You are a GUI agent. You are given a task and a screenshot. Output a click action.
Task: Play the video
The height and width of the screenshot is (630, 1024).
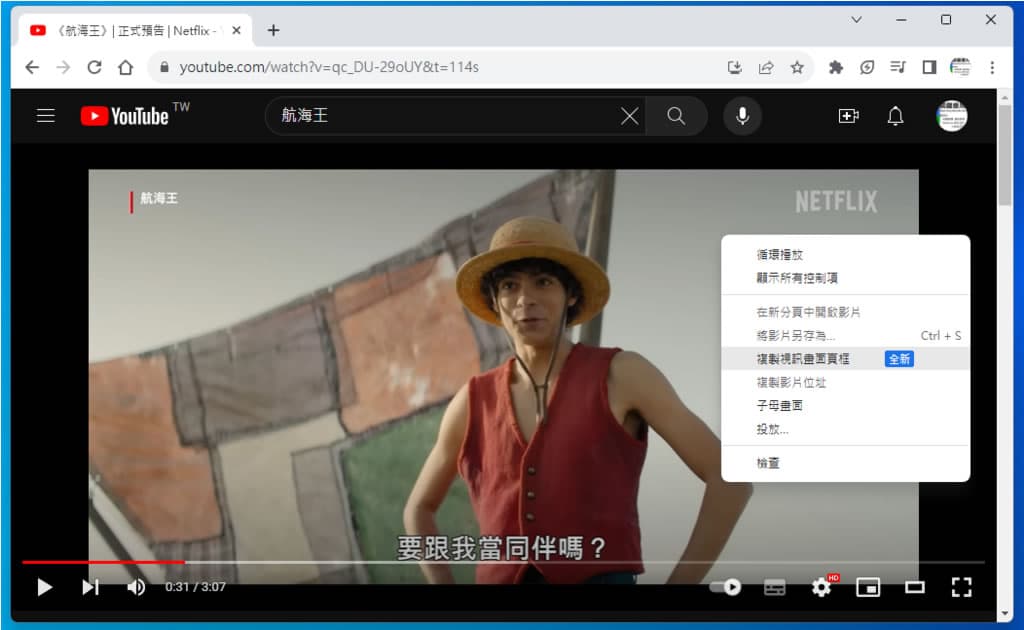click(44, 587)
